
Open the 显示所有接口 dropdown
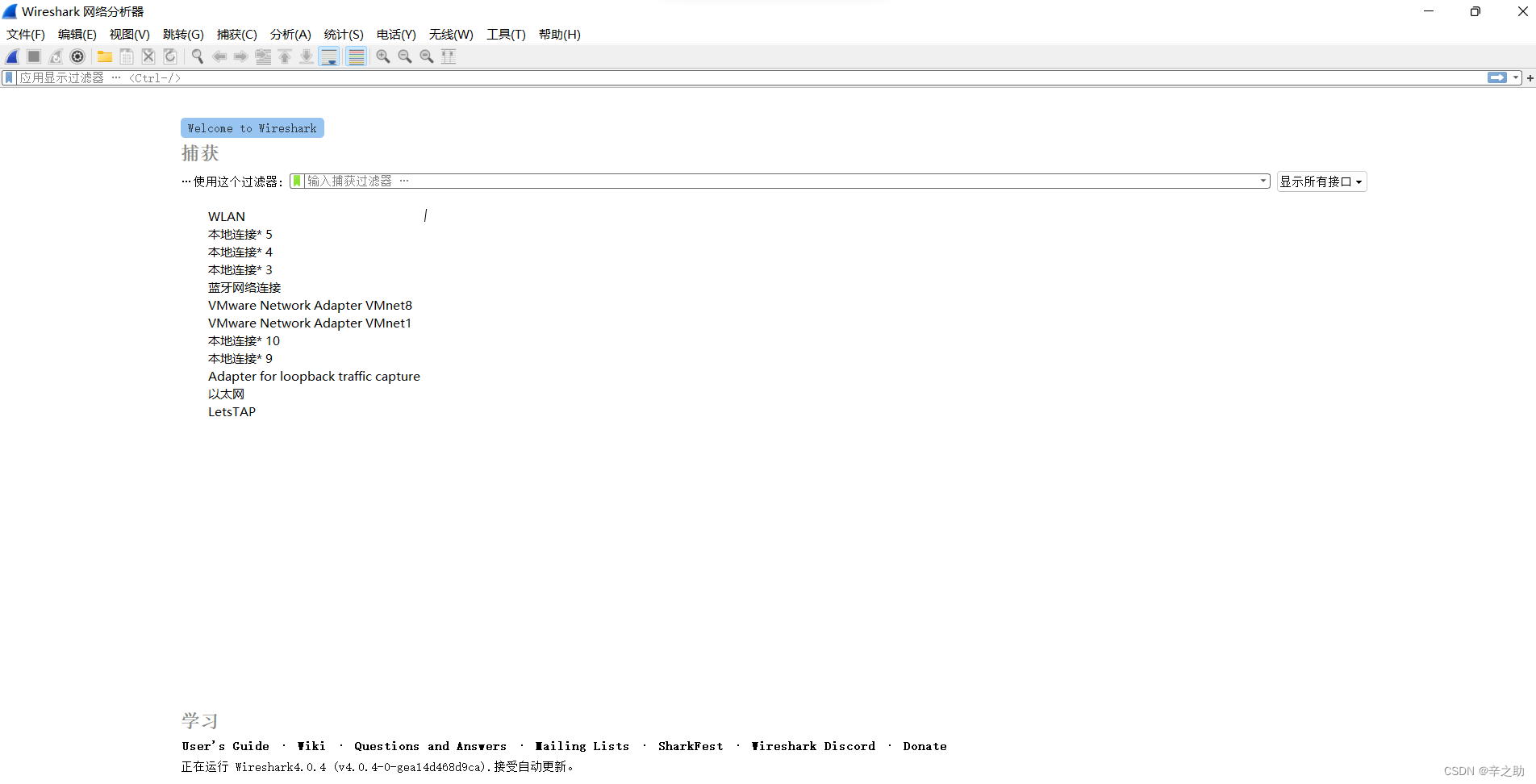coord(1321,181)
